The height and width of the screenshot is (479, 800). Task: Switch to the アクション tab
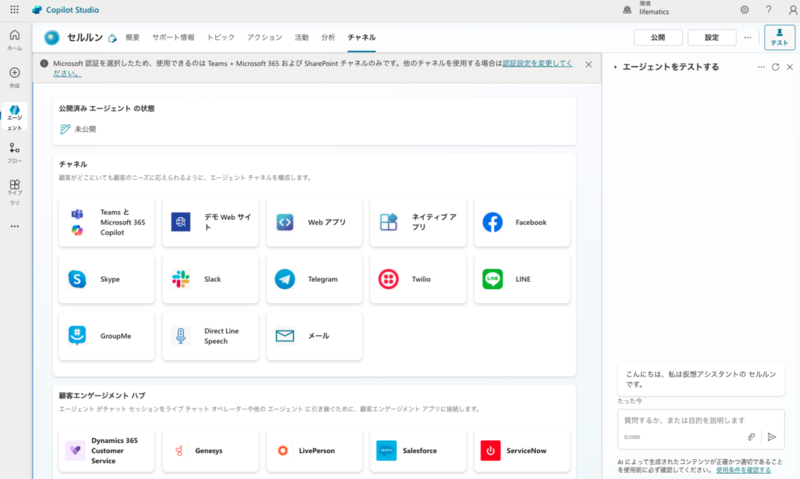tap(264, 37)
